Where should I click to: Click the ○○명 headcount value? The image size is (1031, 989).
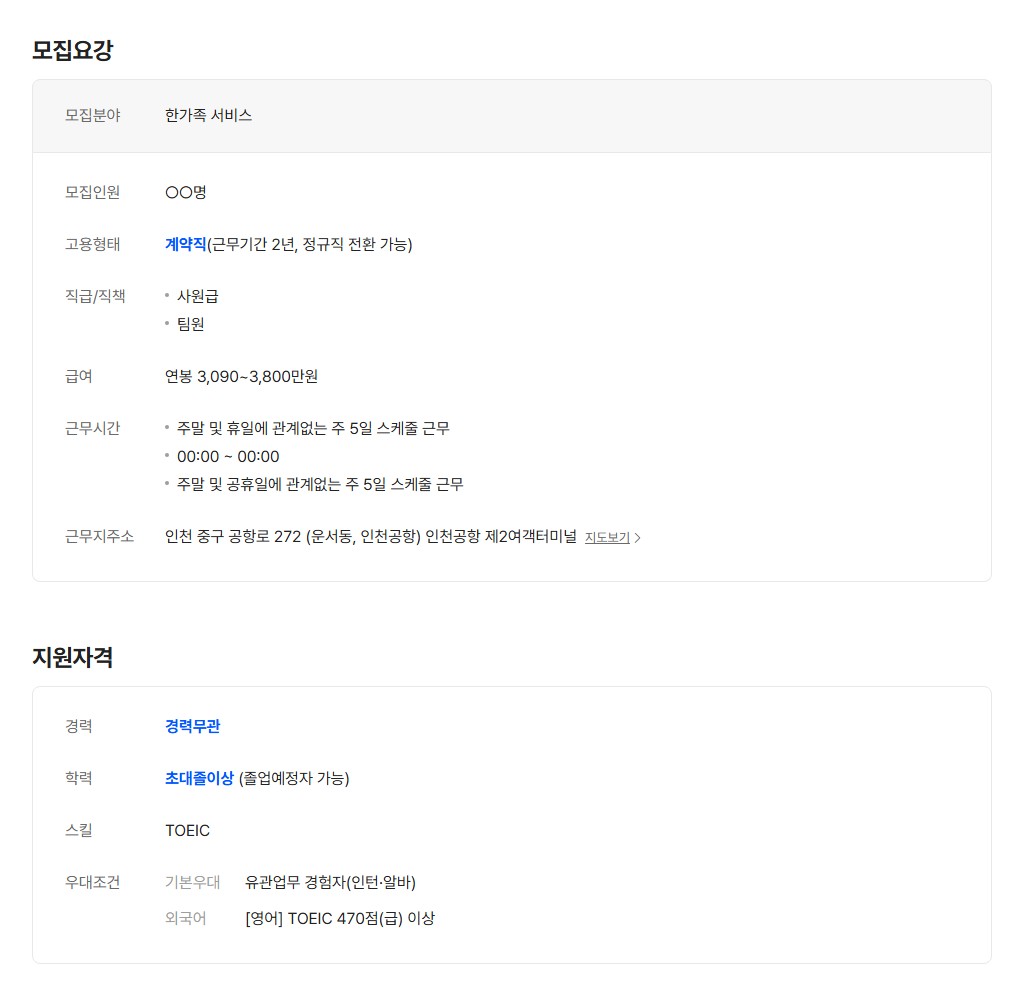coord(185,192)
